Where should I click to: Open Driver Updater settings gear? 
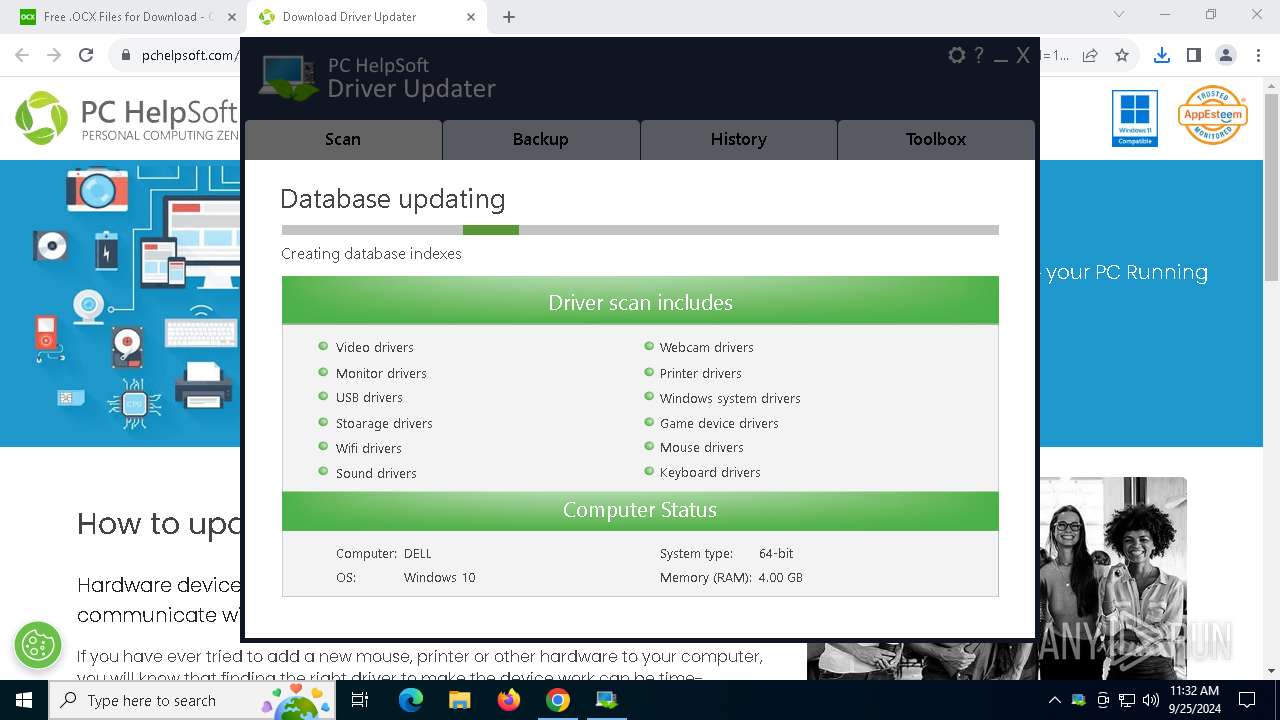(x=957, y=56)
